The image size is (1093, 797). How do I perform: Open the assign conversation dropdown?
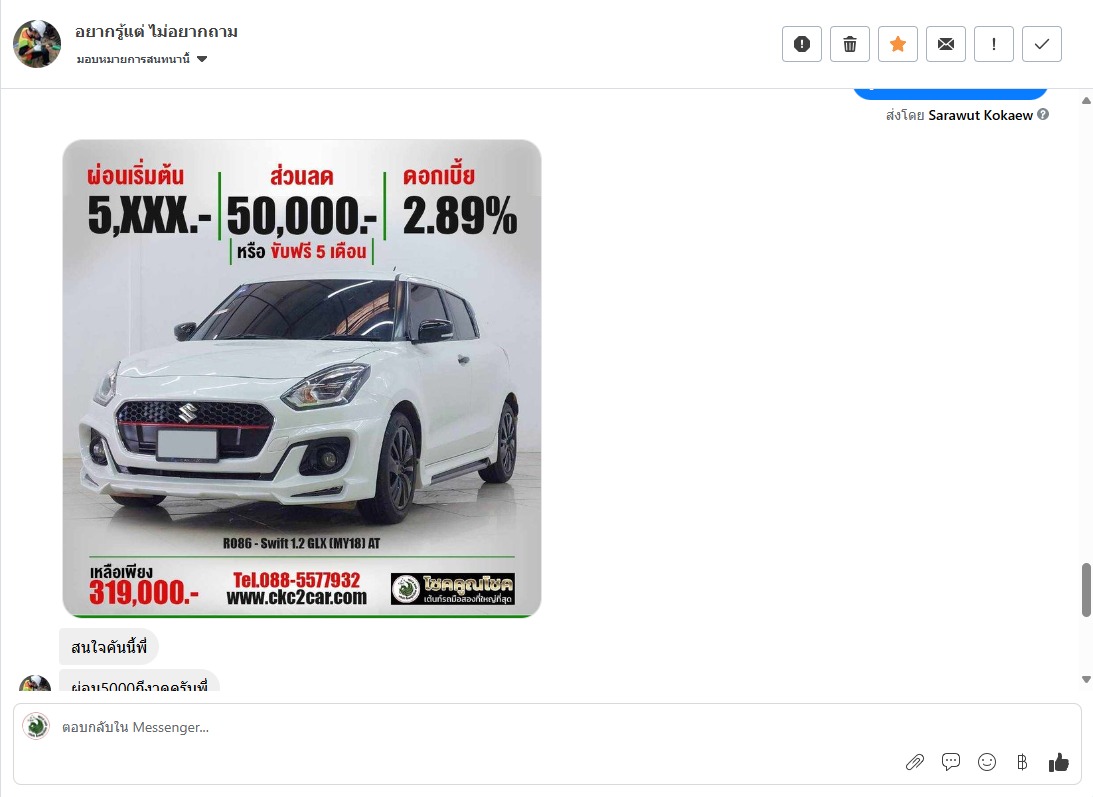click(142, 59)
